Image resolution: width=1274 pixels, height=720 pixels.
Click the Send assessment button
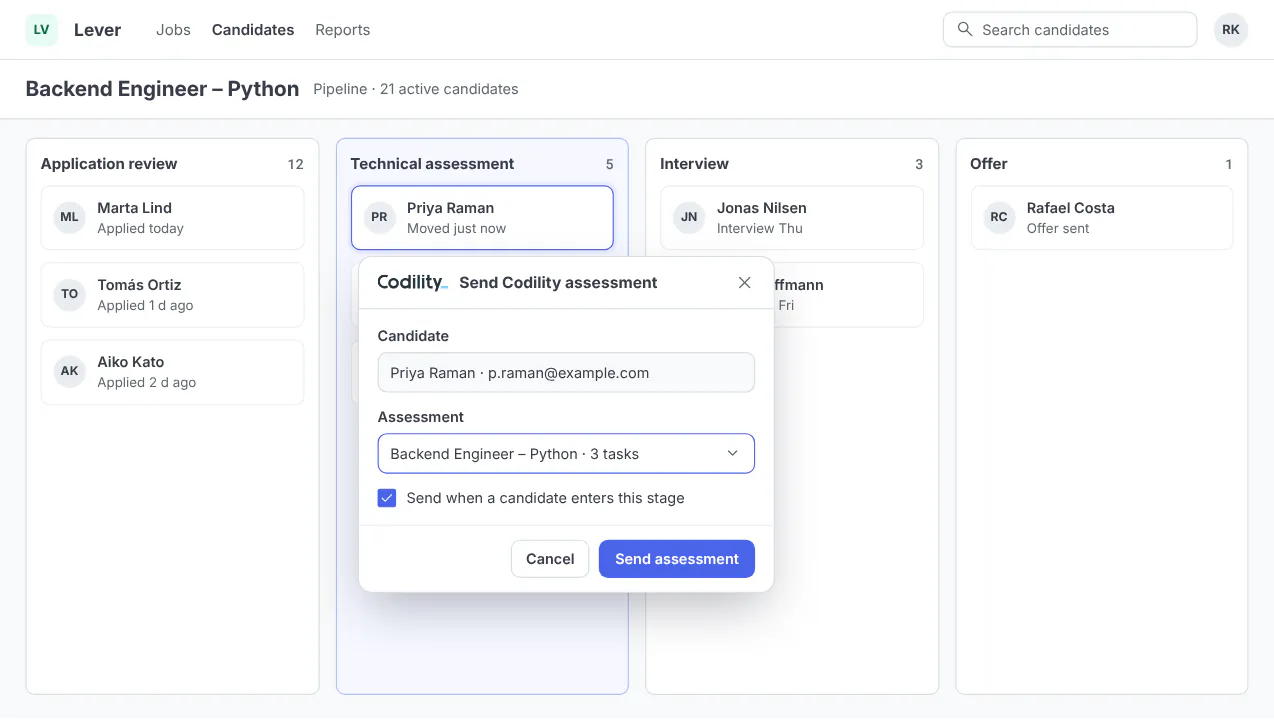(x=677, y=559)
